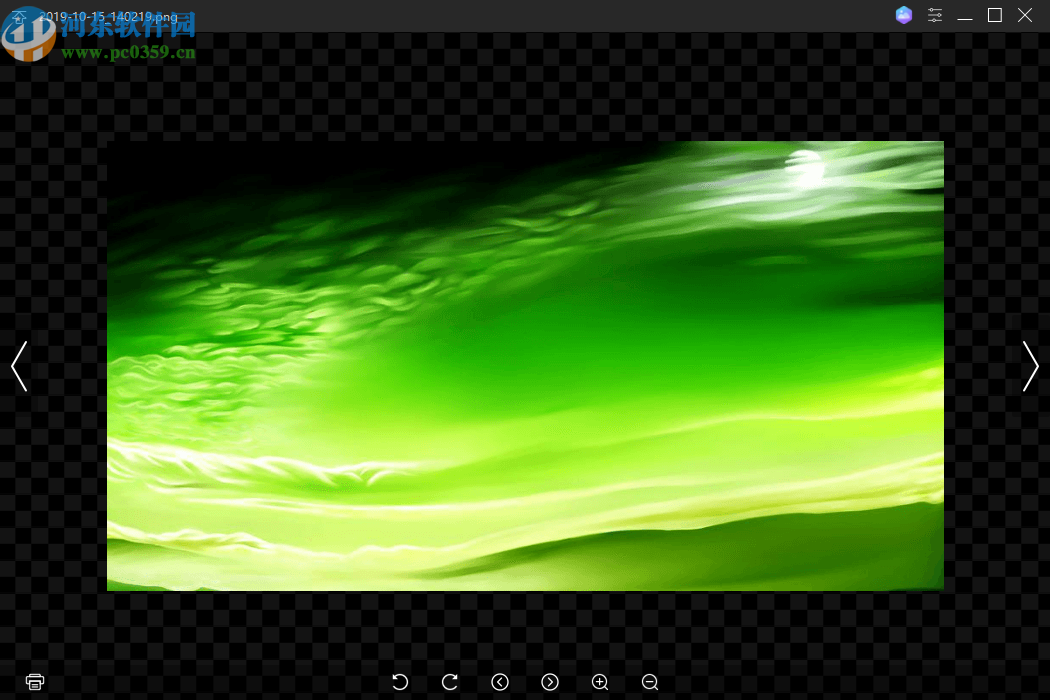Image resolution: width=1050 pixels, height=700 pixels.
Task: Close the image viewer window
Action: [1025, 15]
